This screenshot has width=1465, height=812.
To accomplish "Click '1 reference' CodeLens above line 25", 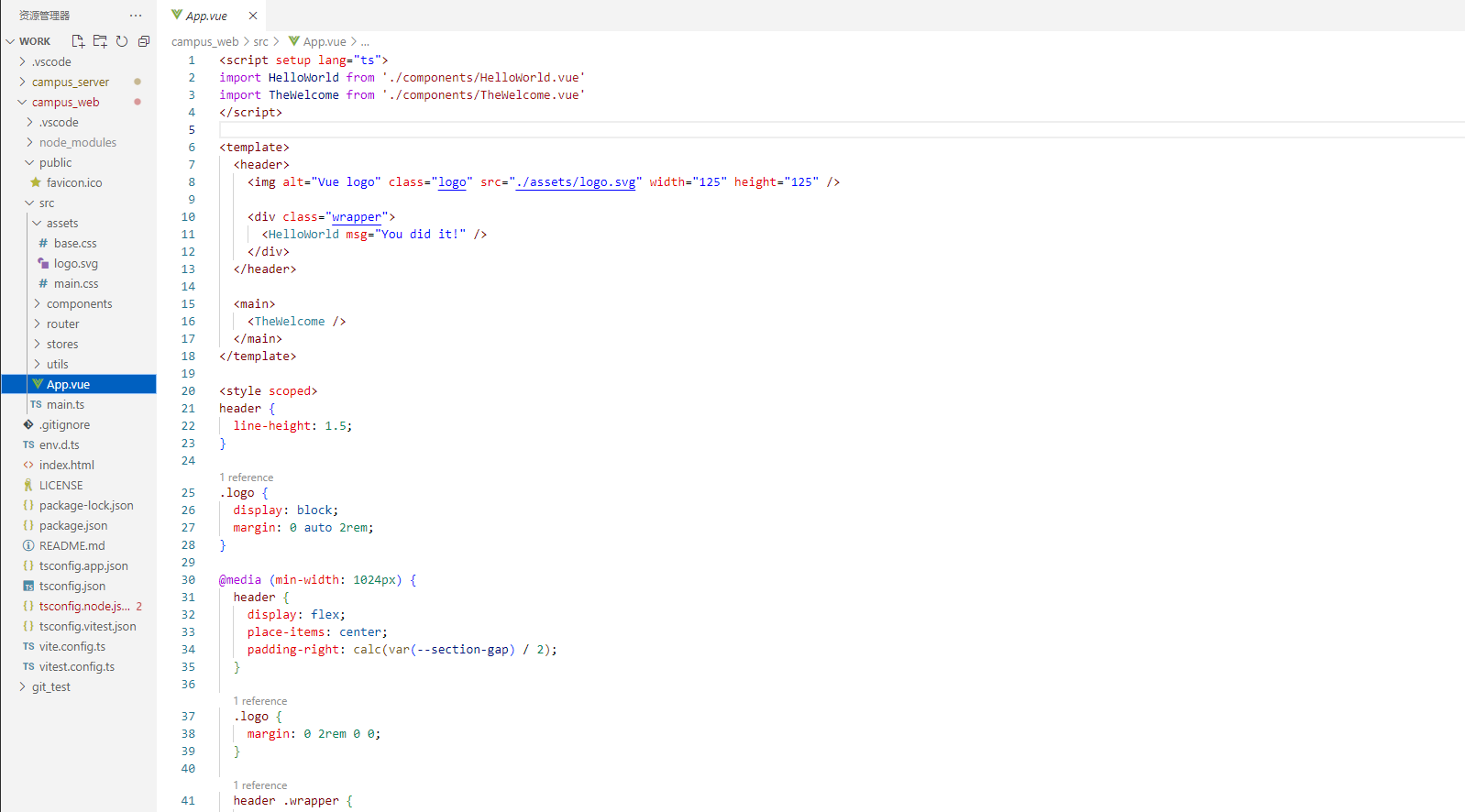I will pos(247,477).
